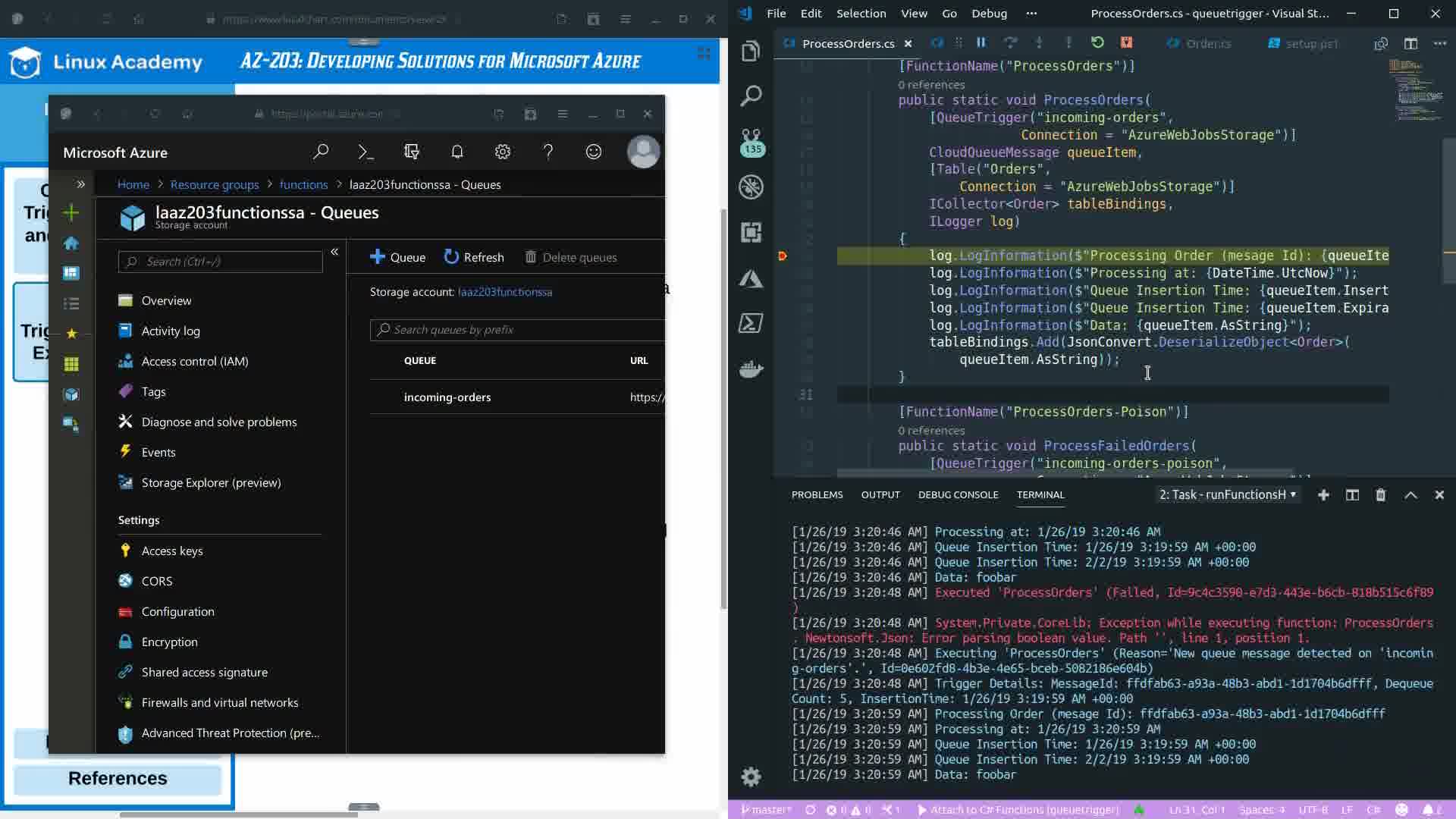
Task: Switch to the DEBUG CONSOLE tab
Action: [958, 495]
